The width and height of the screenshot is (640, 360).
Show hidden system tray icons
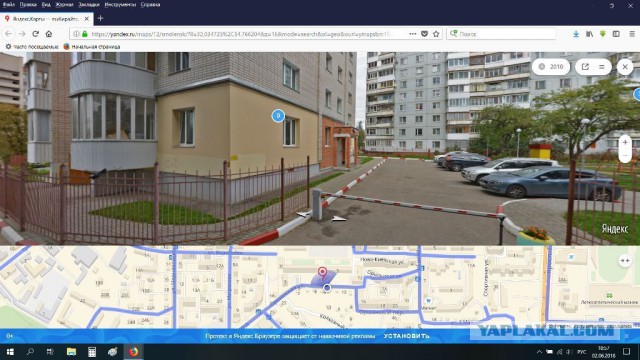pos(540,351)
